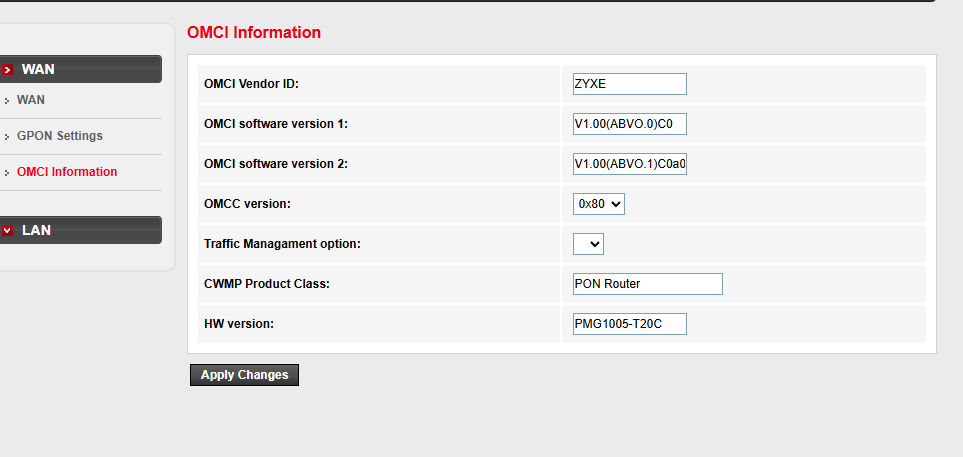Screen dimensions: 963x457
Task: Open the GPON Settings page
Action: [60, 136]
